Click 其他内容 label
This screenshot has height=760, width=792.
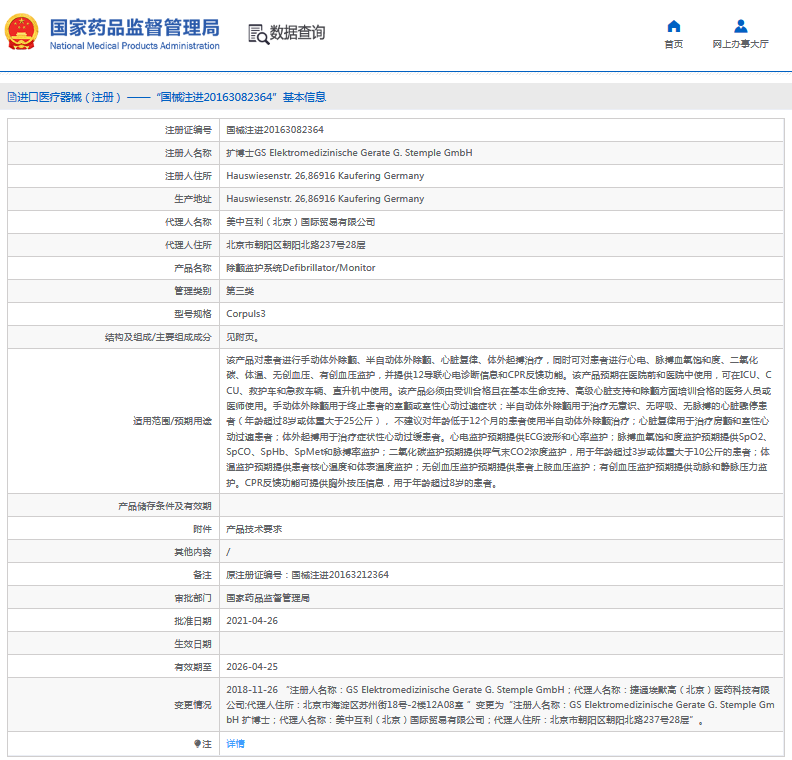click(193, 552)
